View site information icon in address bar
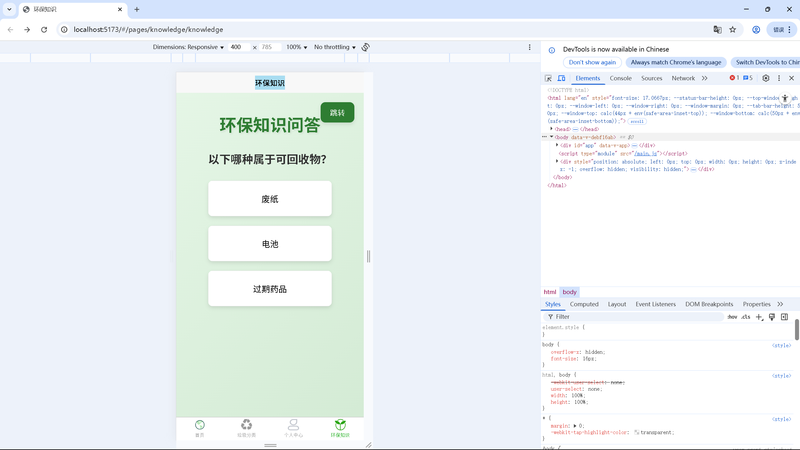This screenshot has width=800, height=450. [64, 30]
